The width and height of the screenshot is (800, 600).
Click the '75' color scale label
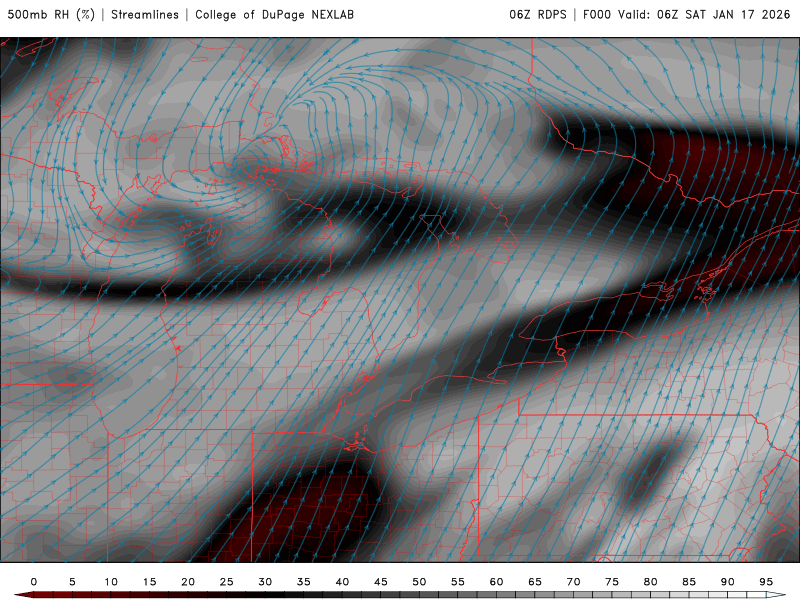(x=612, y=582)
